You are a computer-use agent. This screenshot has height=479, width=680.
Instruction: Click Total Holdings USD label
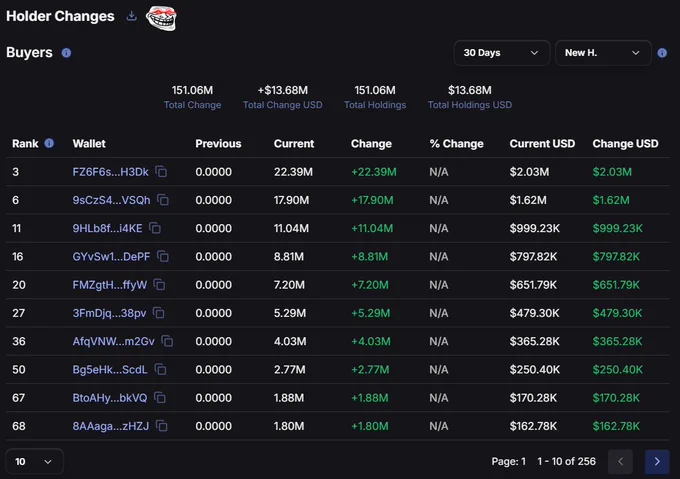point(470,105)
